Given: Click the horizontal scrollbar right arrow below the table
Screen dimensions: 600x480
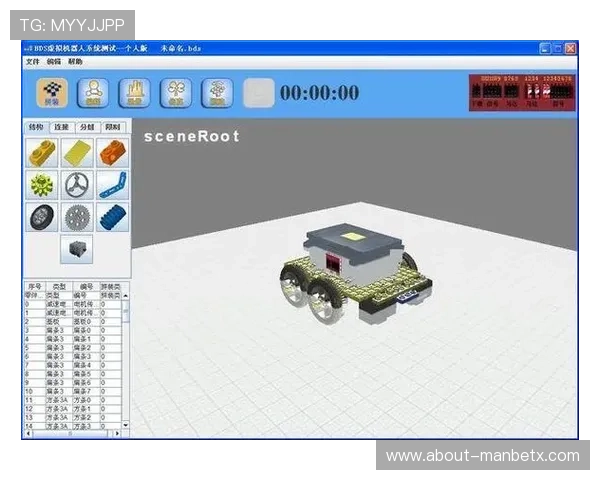Looking at the screenshot, I should click(118, 433).
